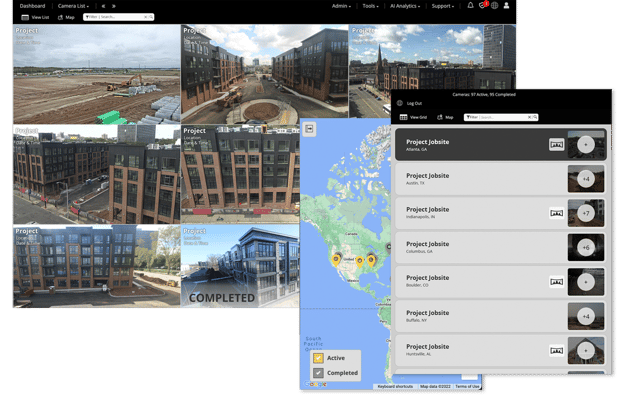Expand +6 cameras thumbnail for Columbus, GA
The height and width of the screenshot is (410, 640).
coord(586,247)
